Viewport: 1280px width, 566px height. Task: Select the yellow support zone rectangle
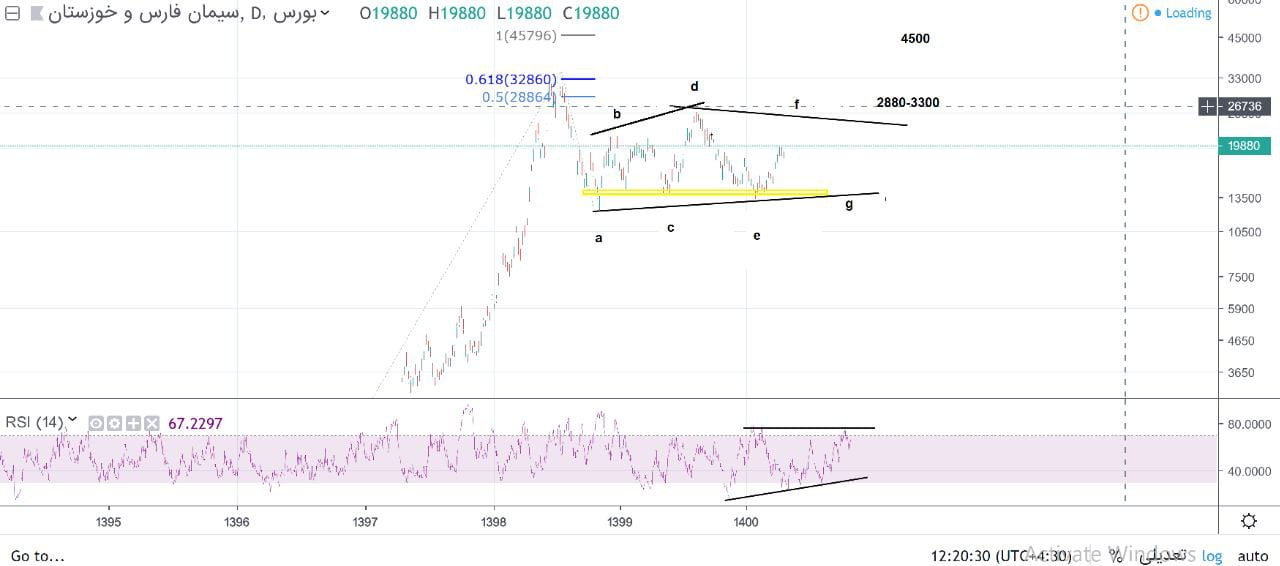705,192
